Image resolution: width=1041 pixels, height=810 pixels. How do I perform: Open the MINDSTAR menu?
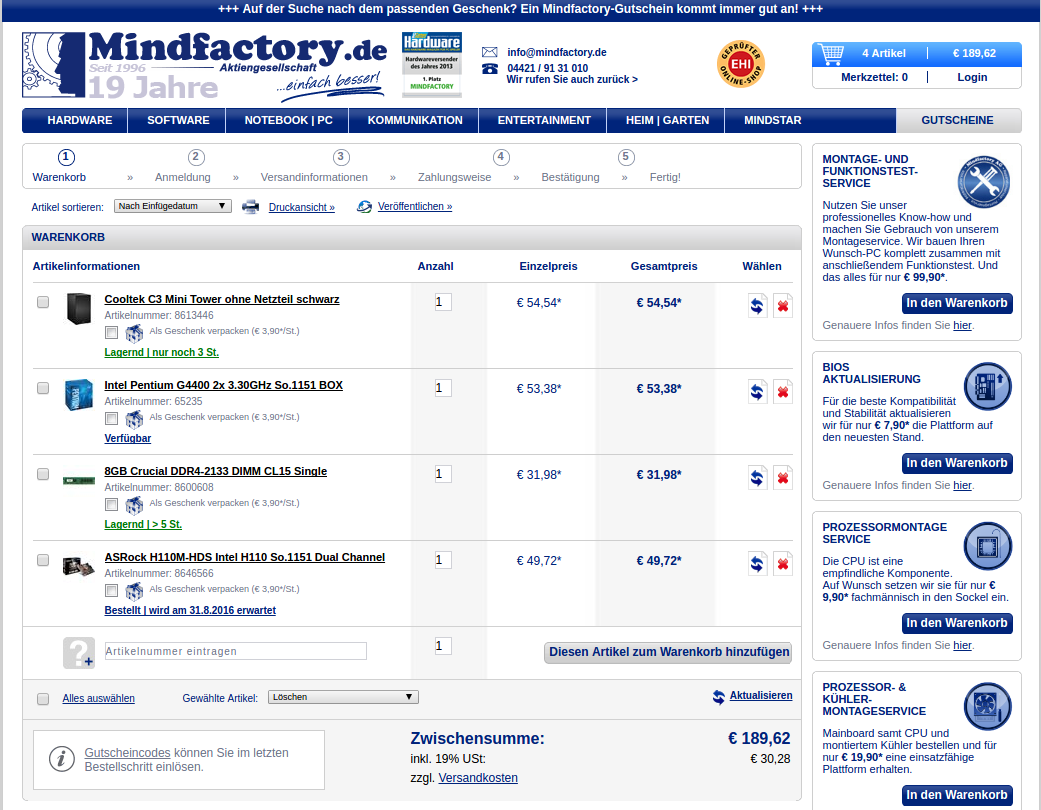point(772,120)
